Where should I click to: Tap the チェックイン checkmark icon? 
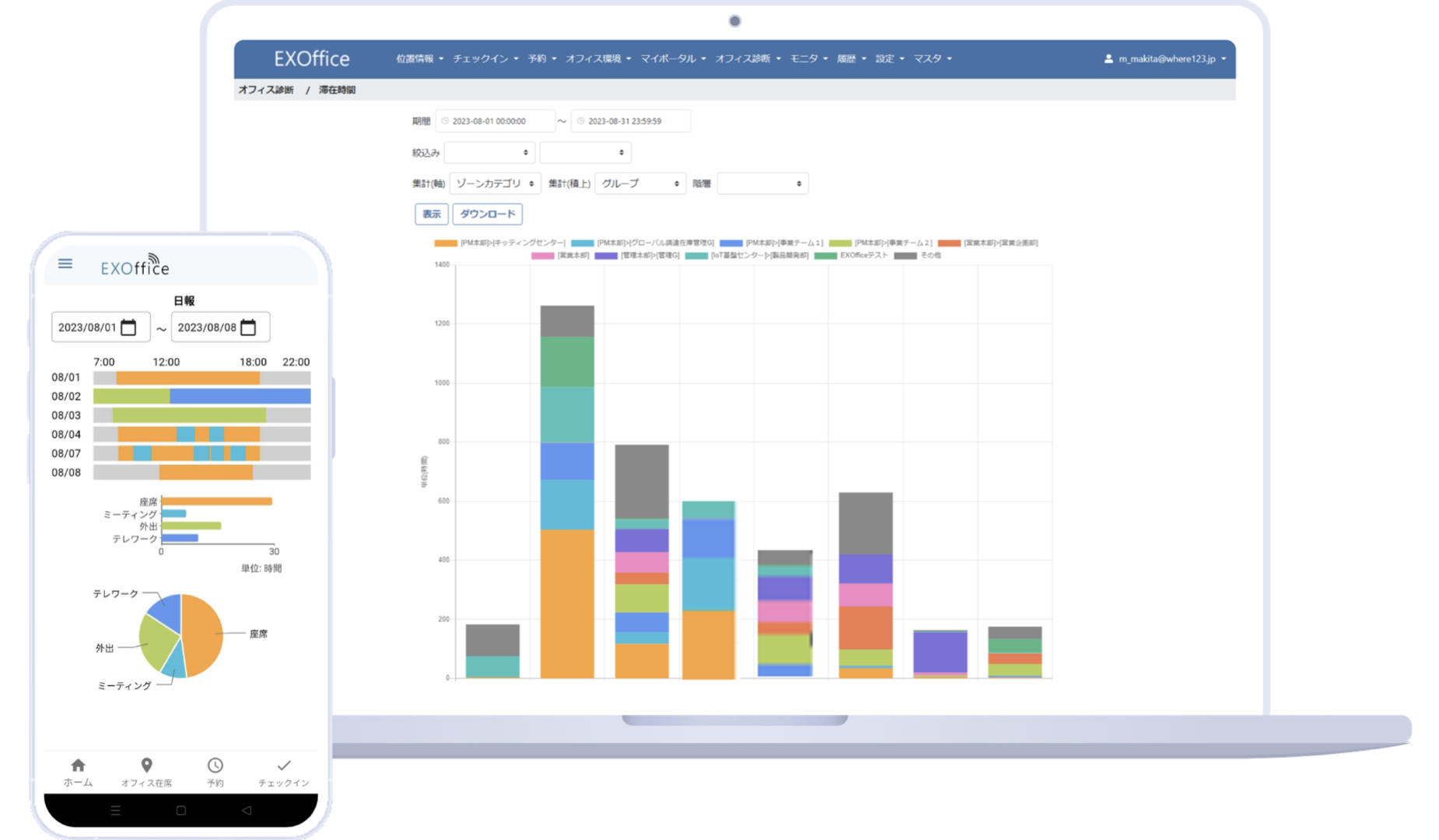click(x=284, y=766)
